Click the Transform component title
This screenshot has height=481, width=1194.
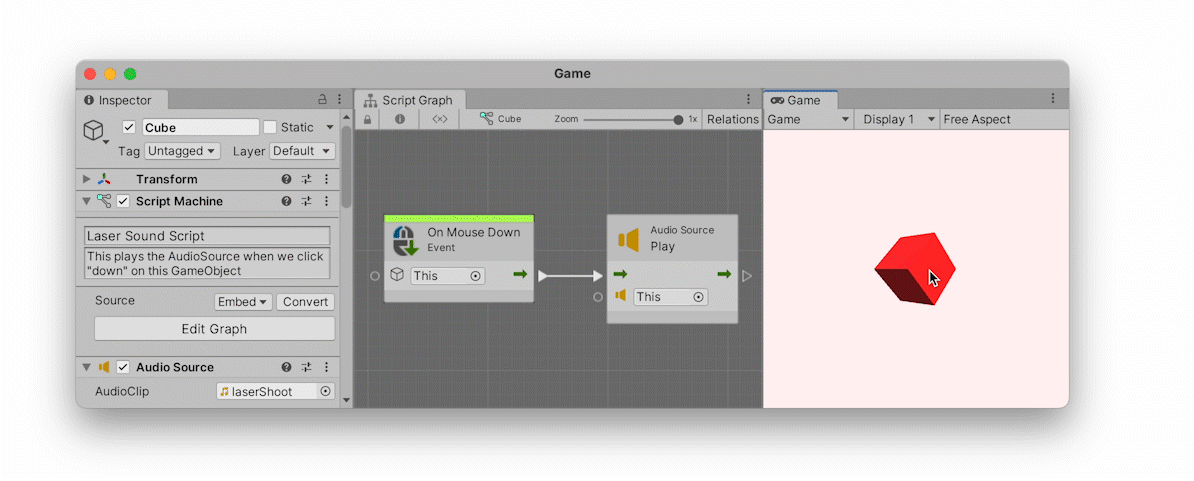tap(167, 180)
